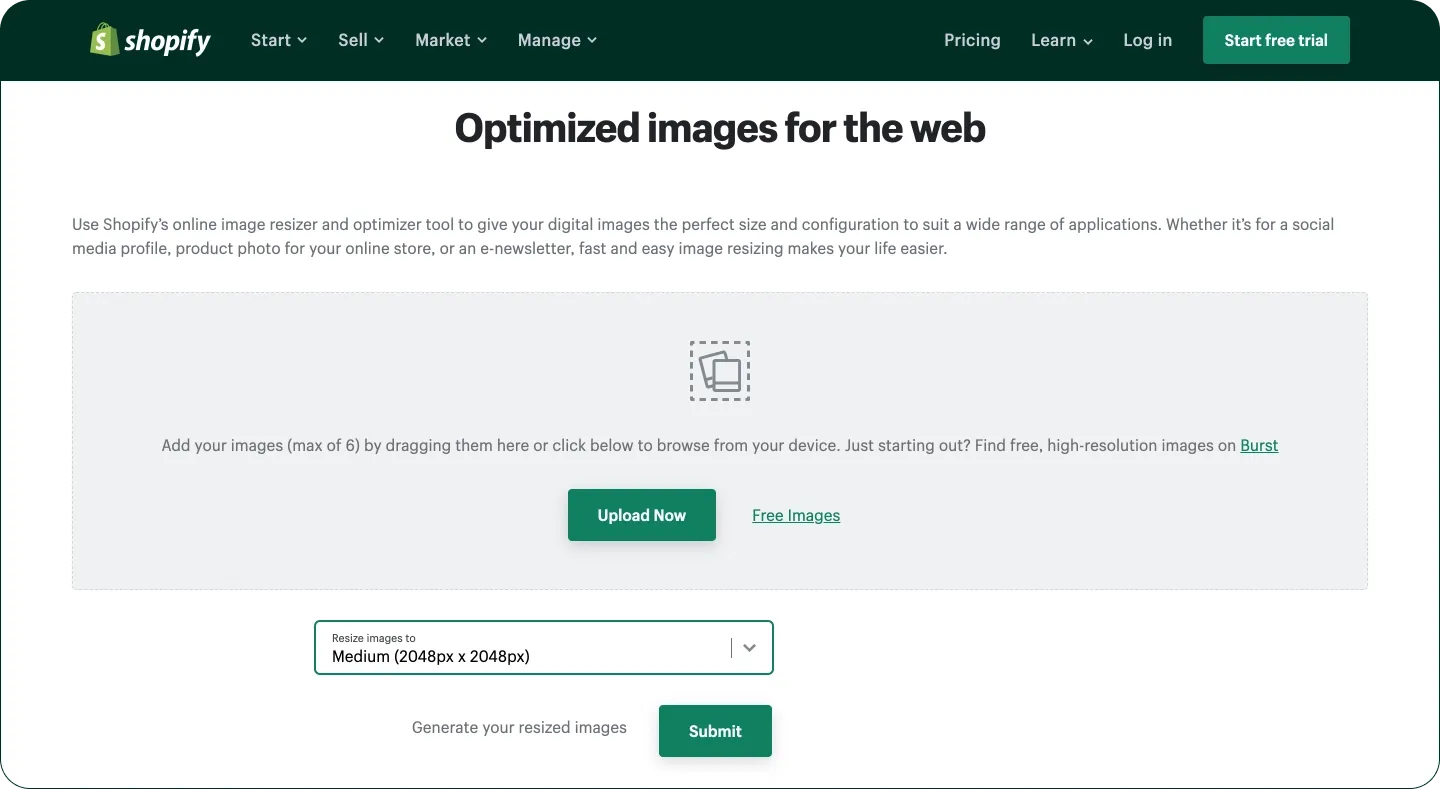The image size is (1440, 789).
Task: Click the chevron beside the Manage menu
Action: (594, 42)
